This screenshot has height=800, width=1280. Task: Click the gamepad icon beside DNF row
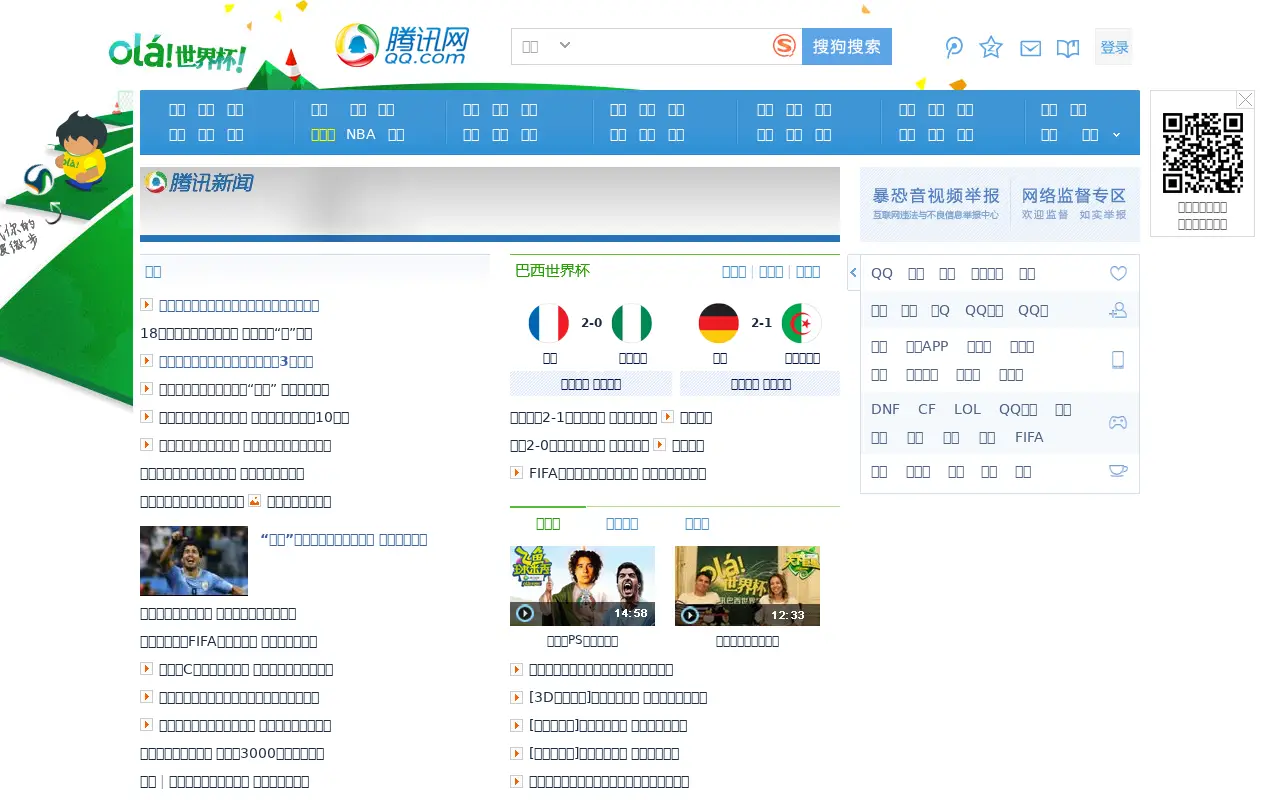1118,422
